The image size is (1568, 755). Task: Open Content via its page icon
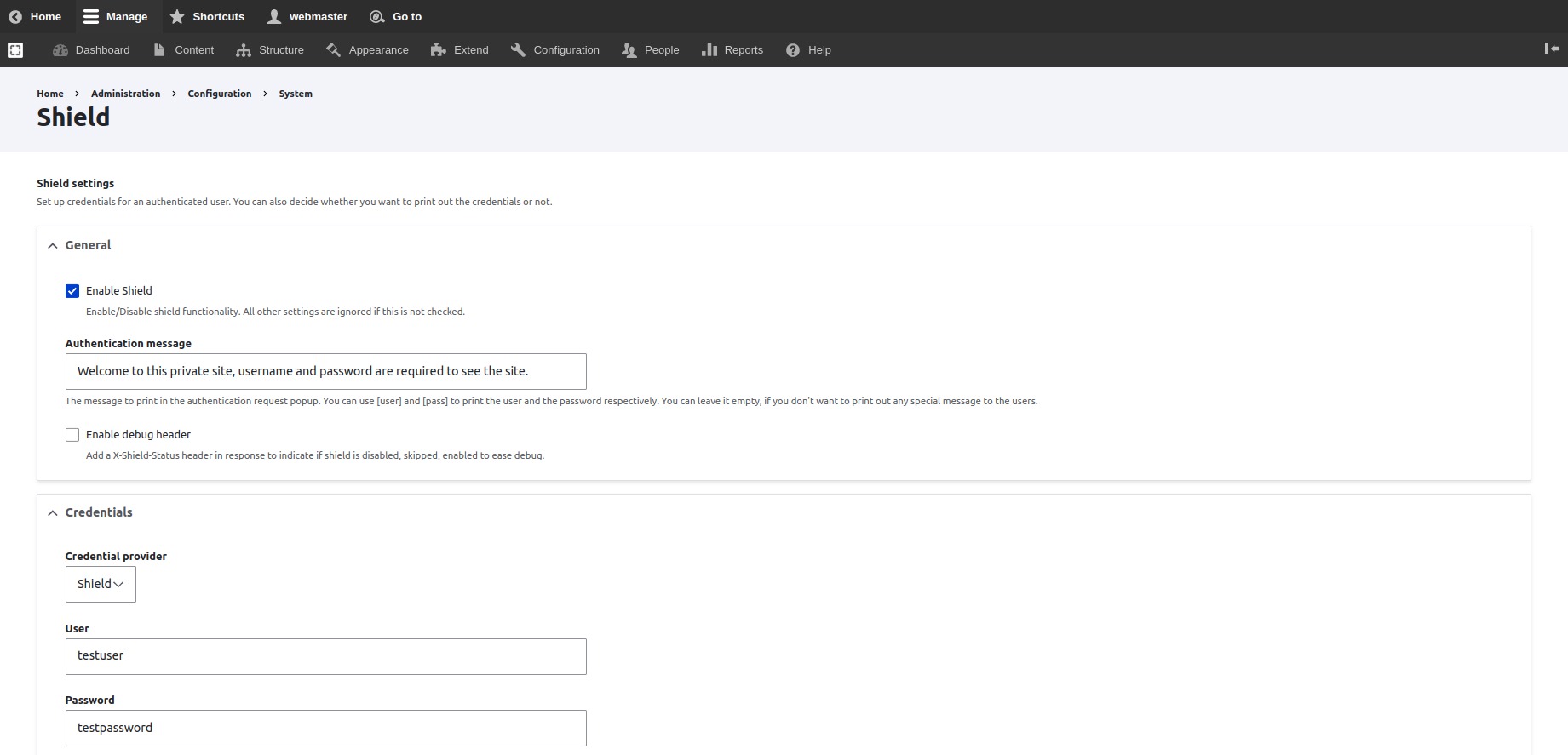coord(159,50)
